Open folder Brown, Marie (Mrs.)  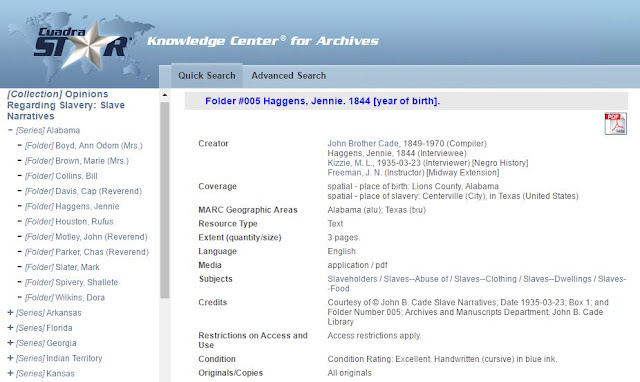pyautogui.click(x=77, y=161)
